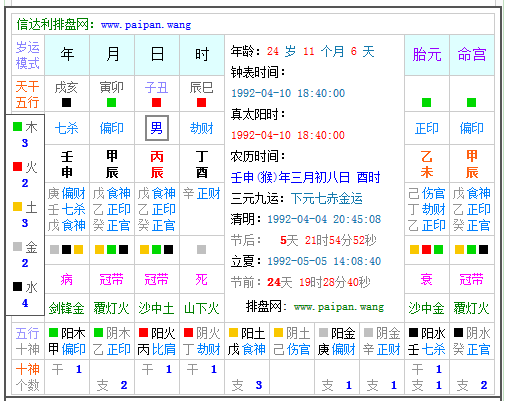Click 劫财 in the hour column

202,128
